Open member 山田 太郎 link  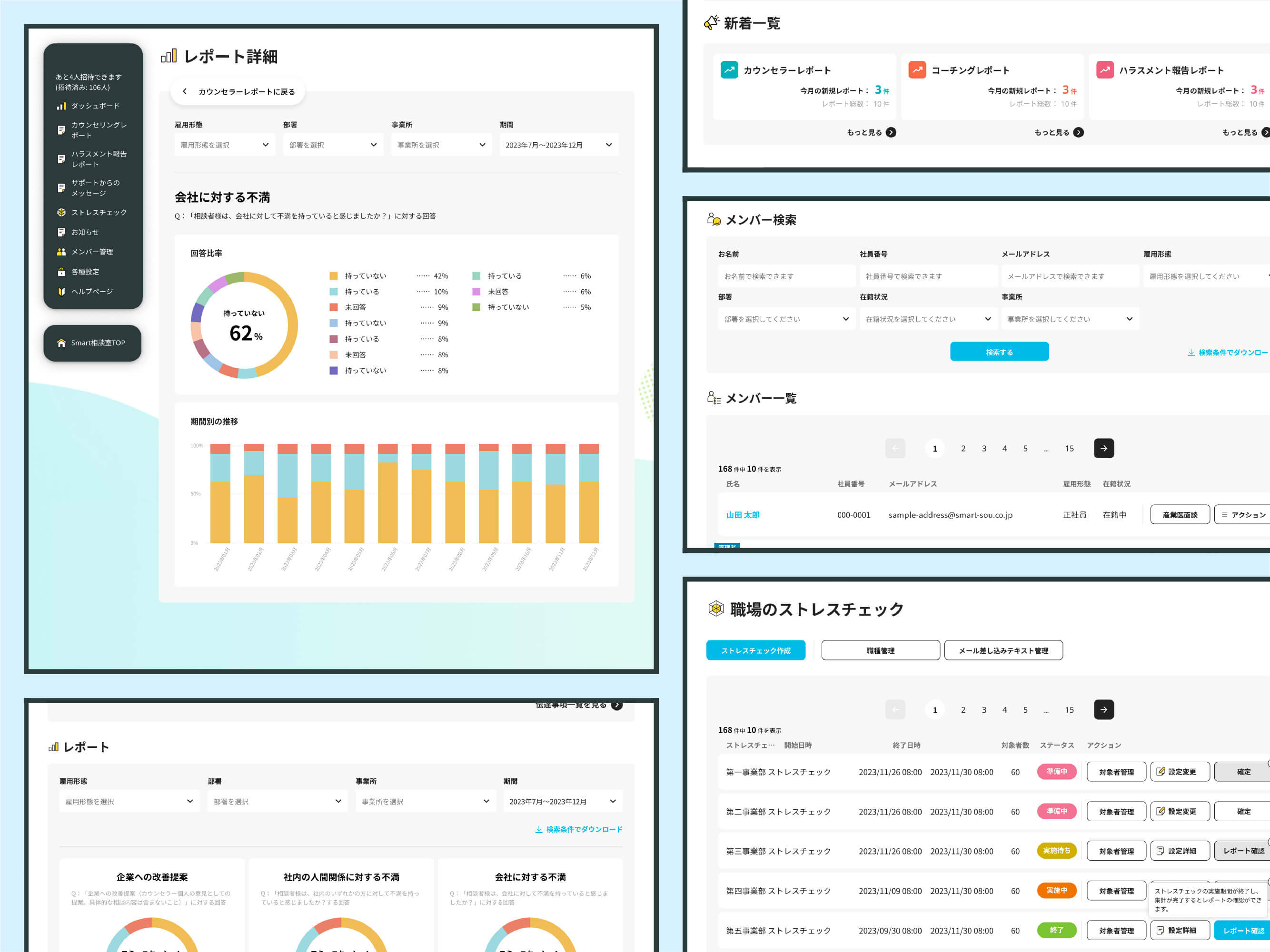click(x=743, y=515)
